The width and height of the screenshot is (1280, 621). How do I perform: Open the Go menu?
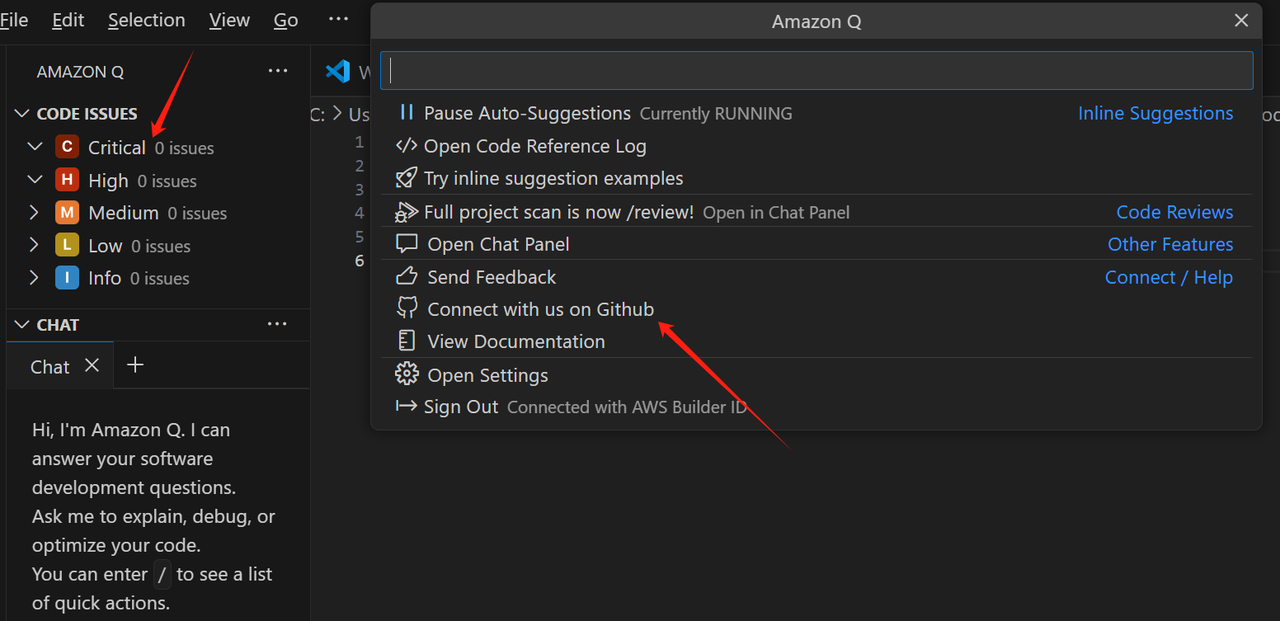(286, 20)
